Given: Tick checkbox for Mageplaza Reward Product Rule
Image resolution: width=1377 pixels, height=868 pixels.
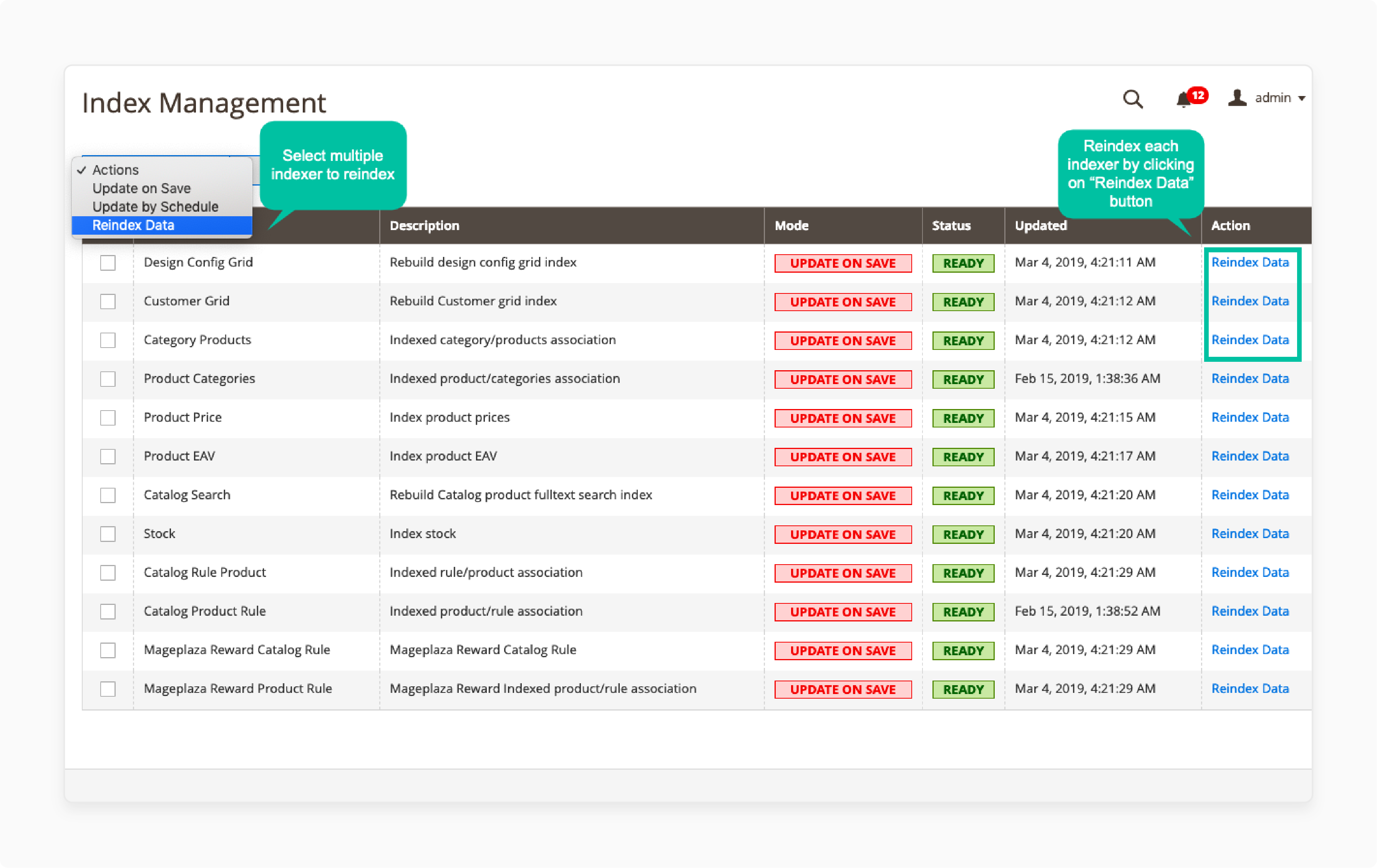Looking at the screenshot, I should (108, 689).
